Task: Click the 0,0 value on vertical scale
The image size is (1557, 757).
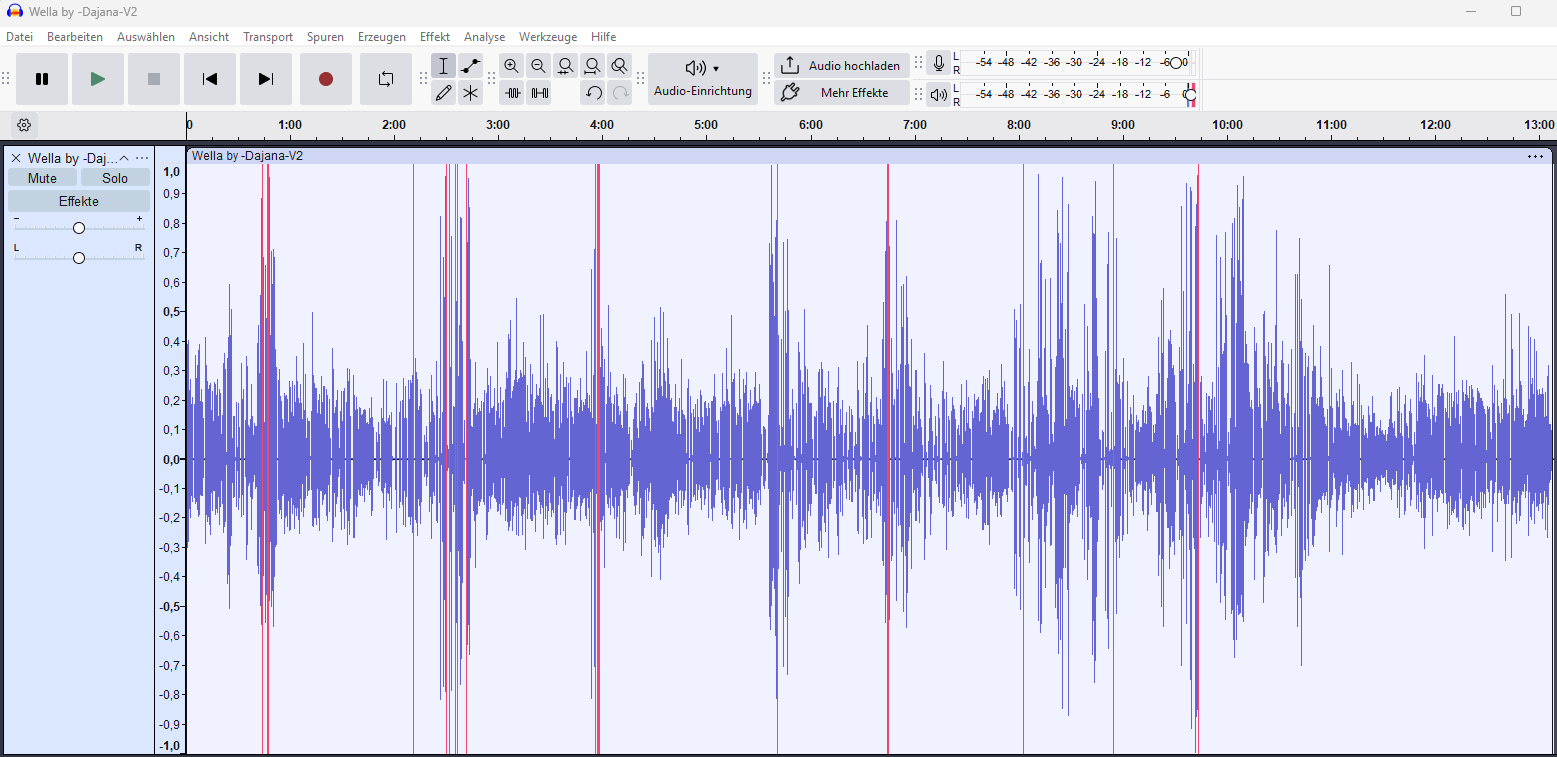Action: [x=170, y=459]
